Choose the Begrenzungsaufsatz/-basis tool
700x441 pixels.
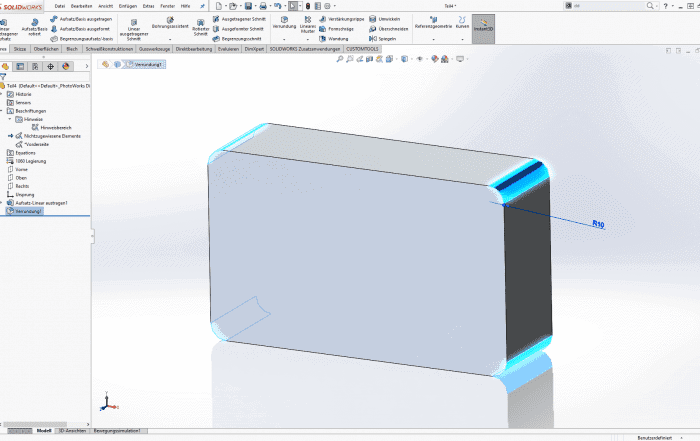pyautogui.click(x=82, y=39)
